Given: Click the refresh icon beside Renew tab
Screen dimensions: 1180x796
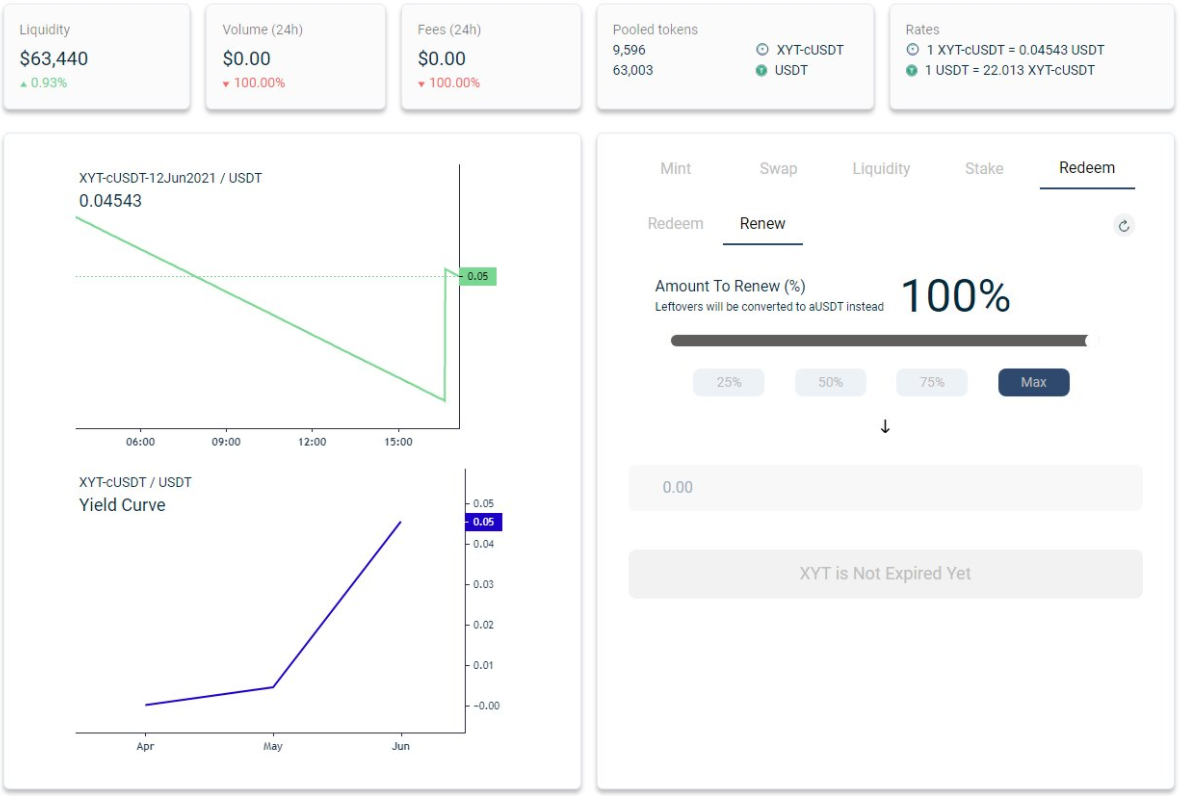Looking at the screenshot, I should [1124, 226].
